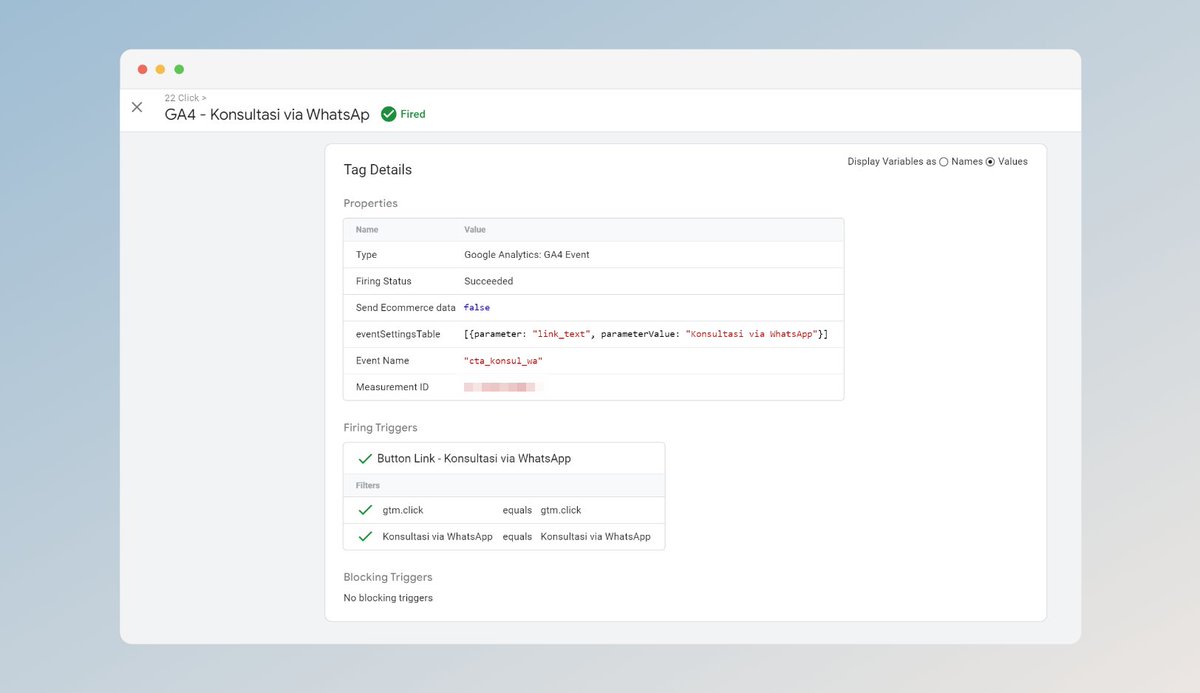The image size is (1200, 693).
Task: Click the Display Variables as label
Action: pyautogui.click(x=892, y=162)
